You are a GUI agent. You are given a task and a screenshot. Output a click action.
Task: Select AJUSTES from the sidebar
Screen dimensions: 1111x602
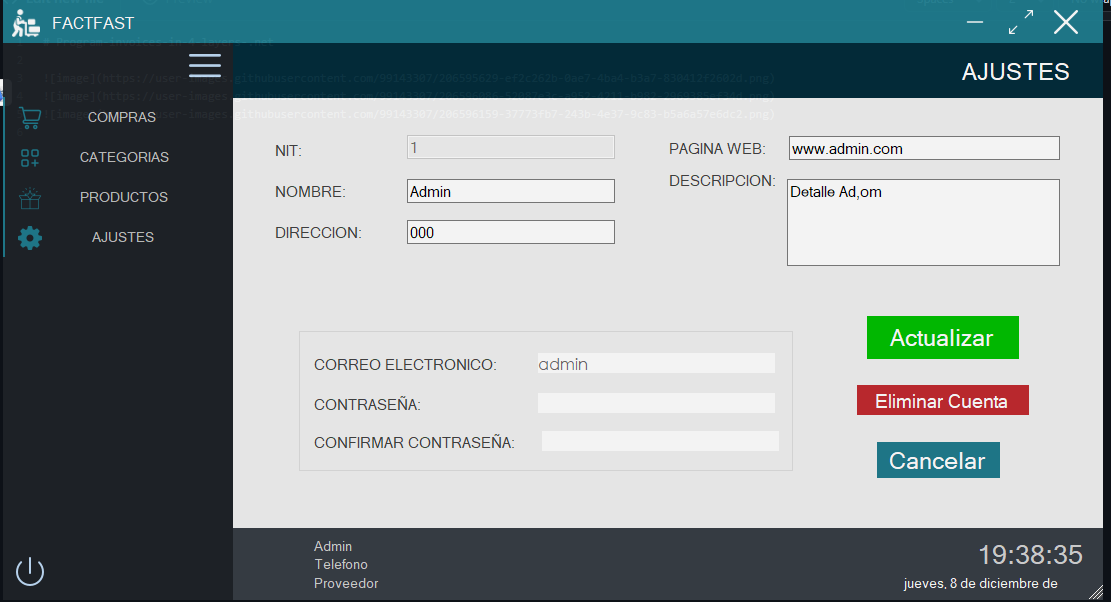[x=122, y=237]
